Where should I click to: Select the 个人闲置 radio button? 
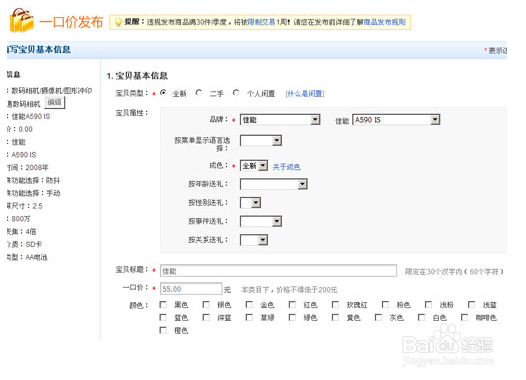click(x=236, y=93)
